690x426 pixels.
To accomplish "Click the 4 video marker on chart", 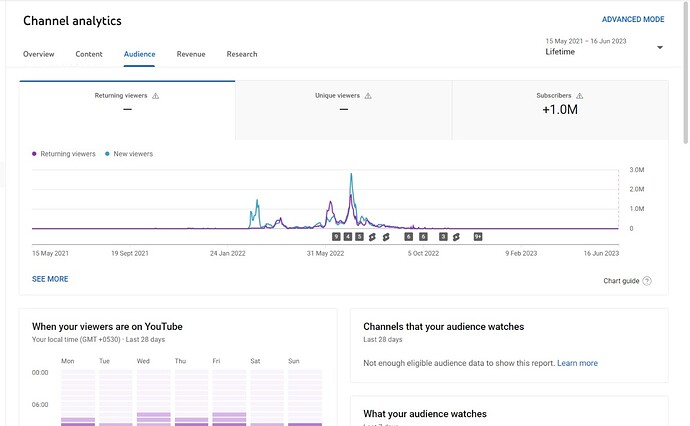I will pos(348,237).
